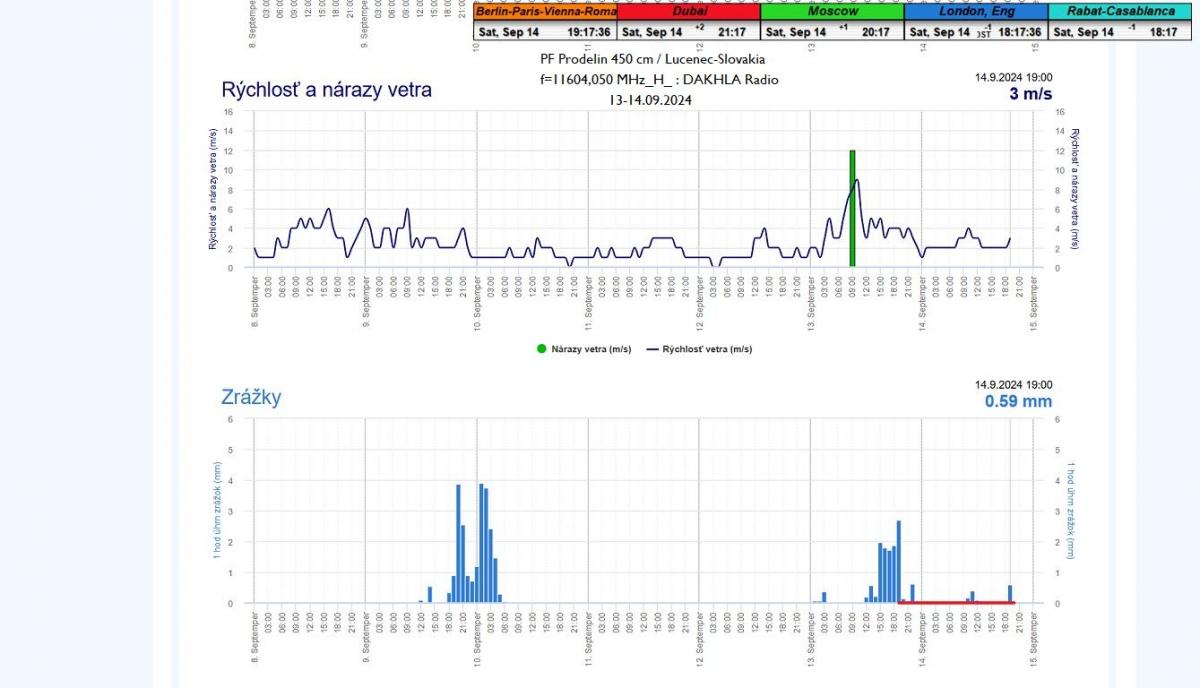Select the green Moscow clock tab
The width and height of the screenshot is (1200, 688).
tap(832, 12)
